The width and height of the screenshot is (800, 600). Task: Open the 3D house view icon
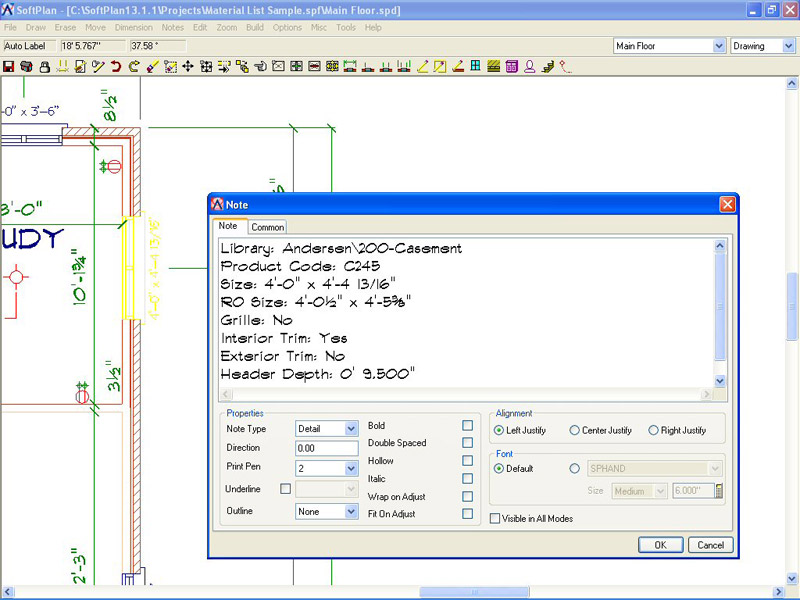coord(27,66)
